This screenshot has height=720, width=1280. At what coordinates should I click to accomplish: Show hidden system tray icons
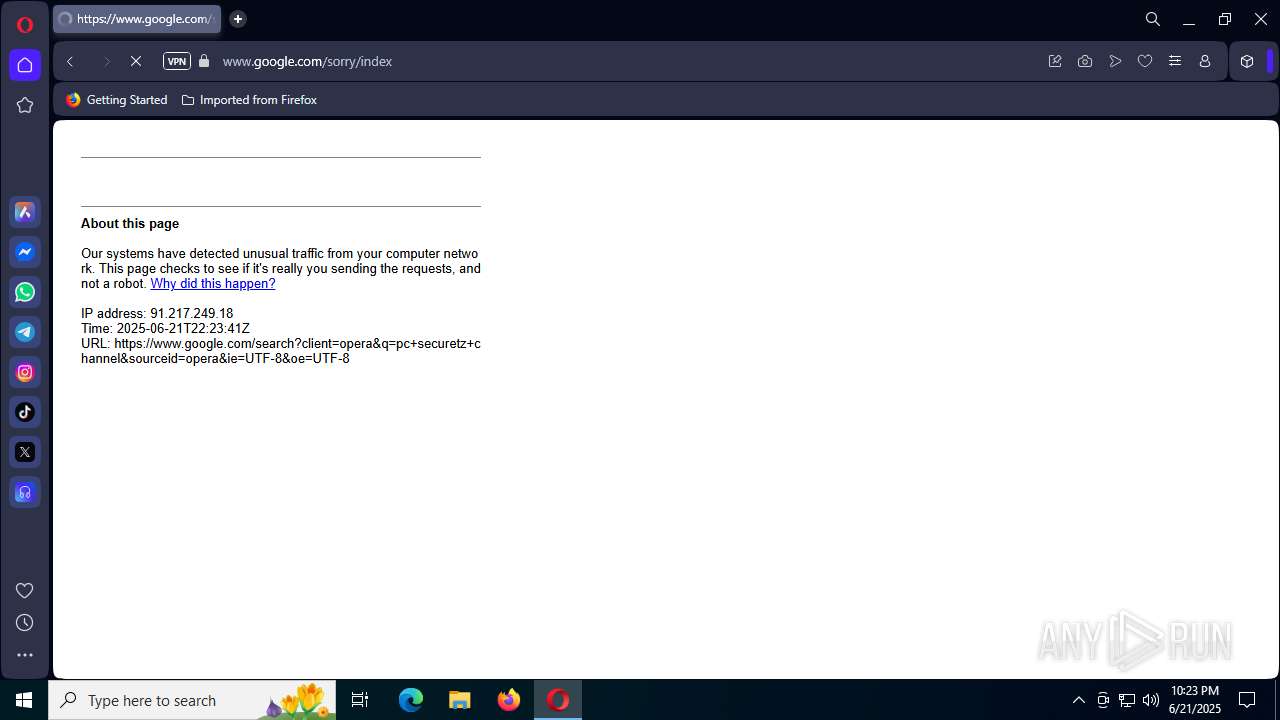(1078, 700)
